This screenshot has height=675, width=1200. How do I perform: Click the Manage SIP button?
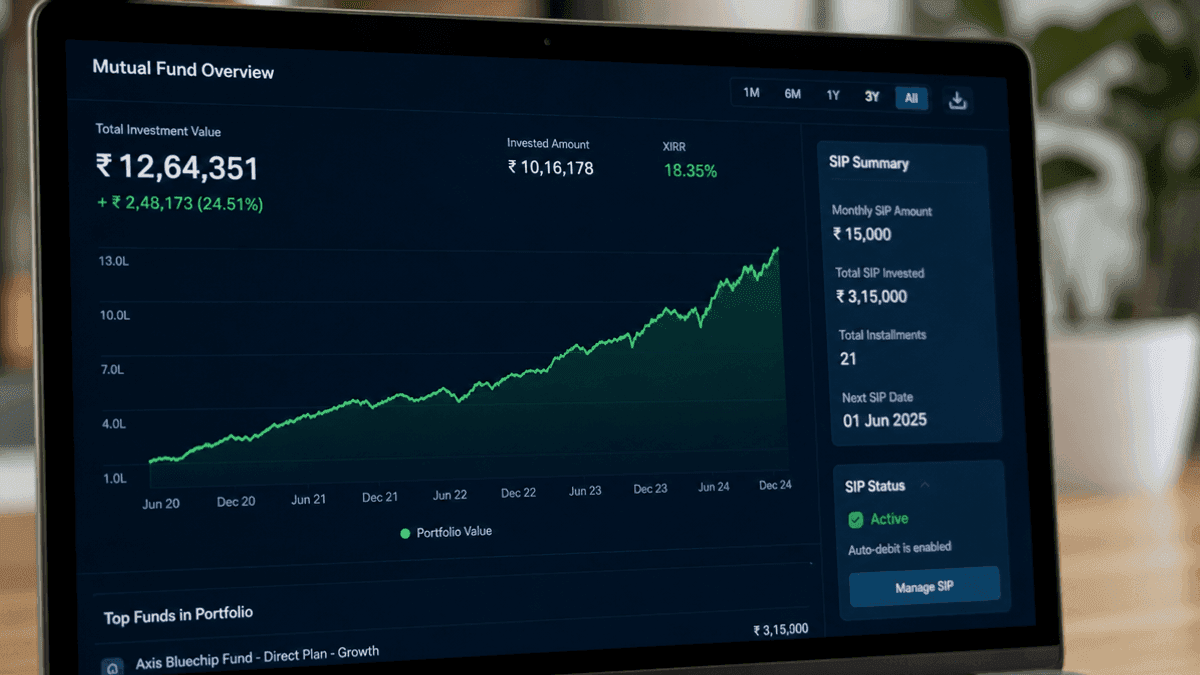[924, 586]
